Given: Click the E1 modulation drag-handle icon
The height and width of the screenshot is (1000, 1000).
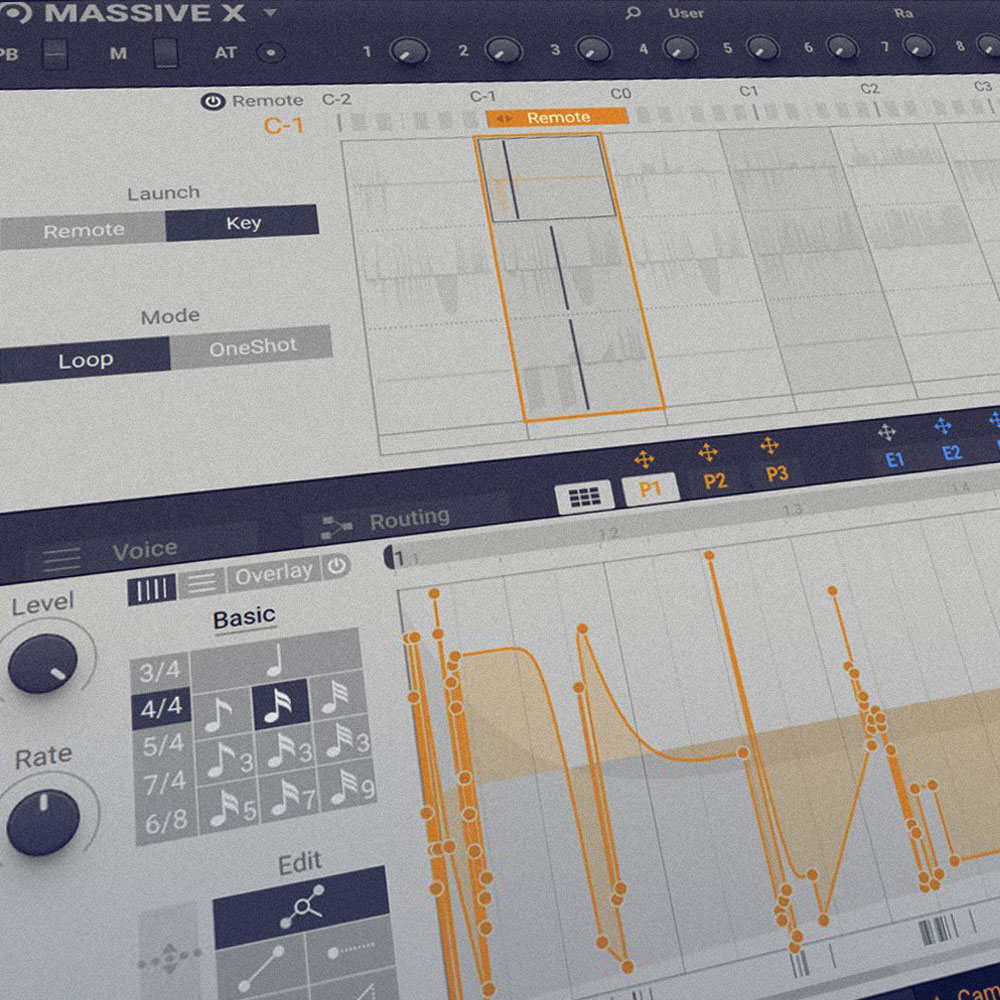Looking at the screenshot, I should click(887, 432).
